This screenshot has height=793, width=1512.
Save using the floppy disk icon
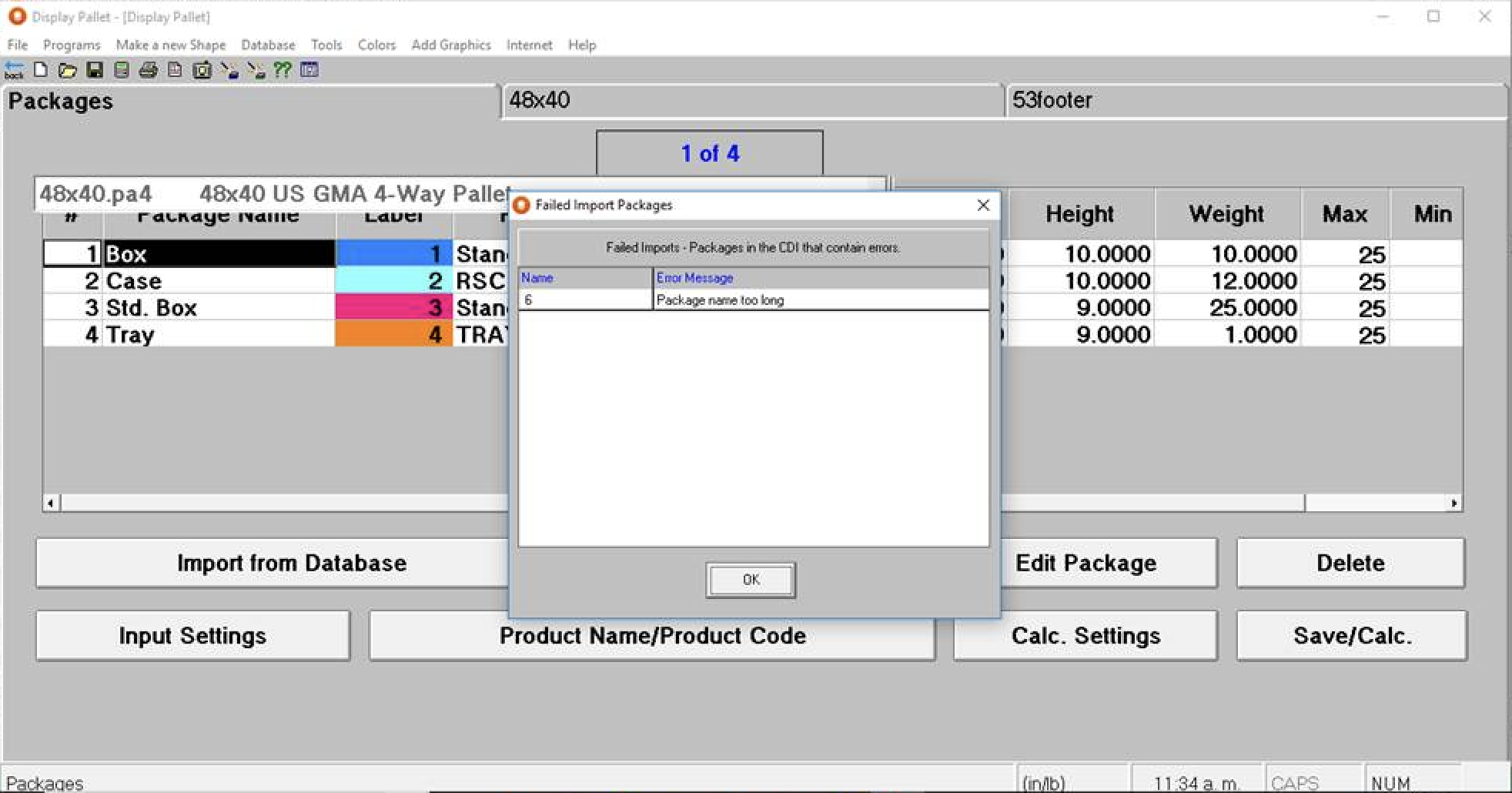(95, 71)
